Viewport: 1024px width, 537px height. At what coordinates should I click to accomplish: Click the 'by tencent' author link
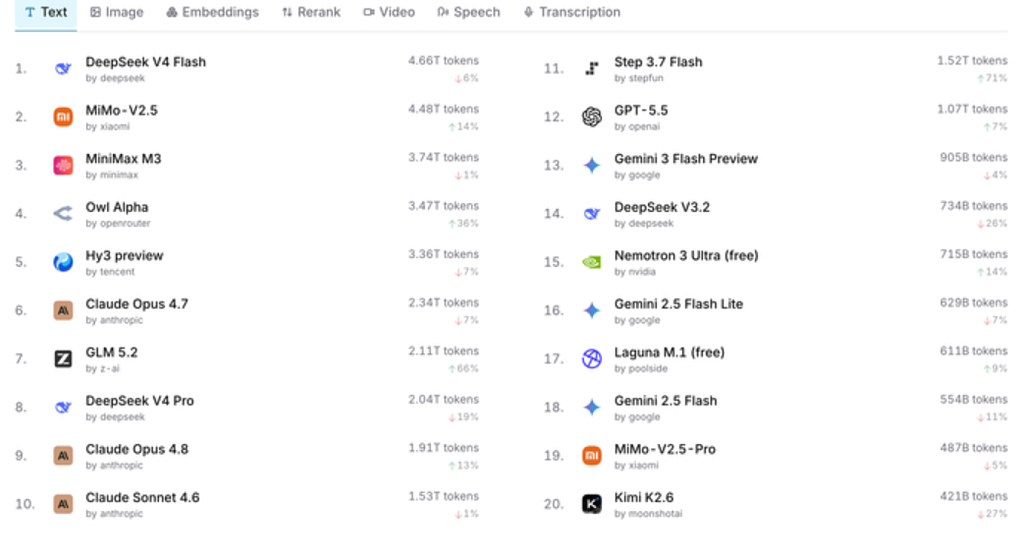point(110,272)
